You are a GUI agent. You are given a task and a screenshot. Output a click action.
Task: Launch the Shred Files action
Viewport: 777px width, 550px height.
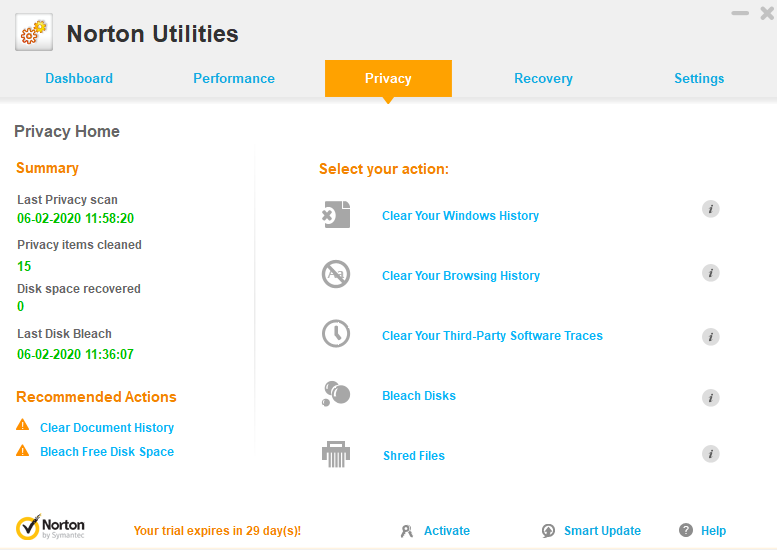point(414,455)
